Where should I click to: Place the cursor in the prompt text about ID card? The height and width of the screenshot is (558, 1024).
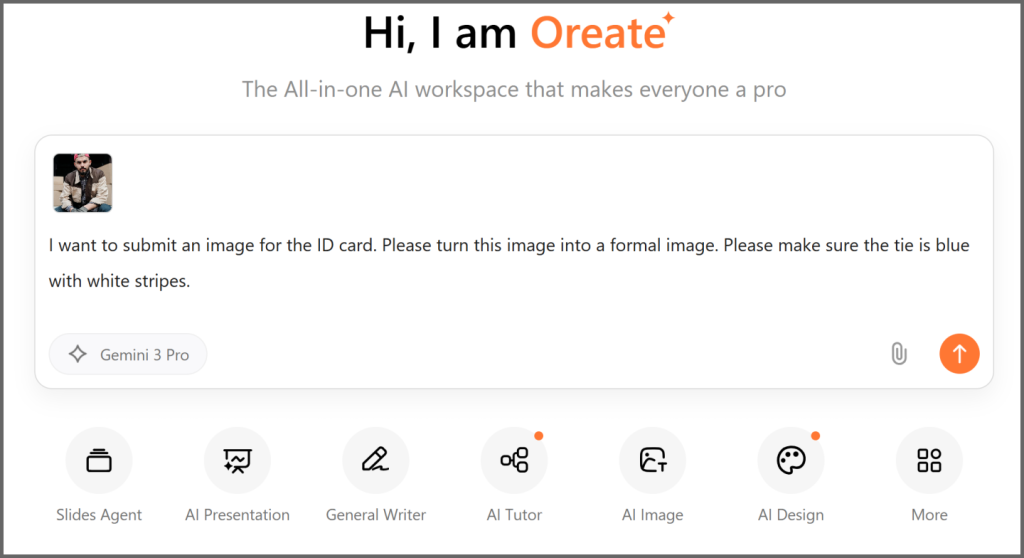(509, 263)
